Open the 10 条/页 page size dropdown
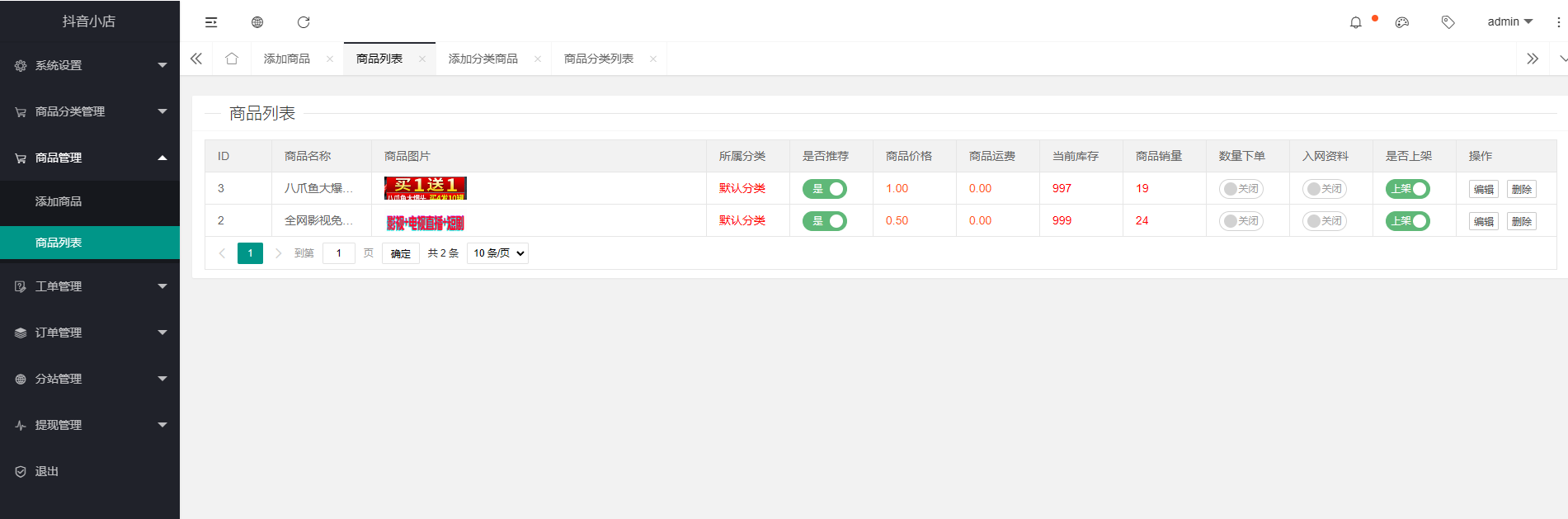Image resolution: width=1568 pixels, height=519 pixels. click(x=497, y=253)
